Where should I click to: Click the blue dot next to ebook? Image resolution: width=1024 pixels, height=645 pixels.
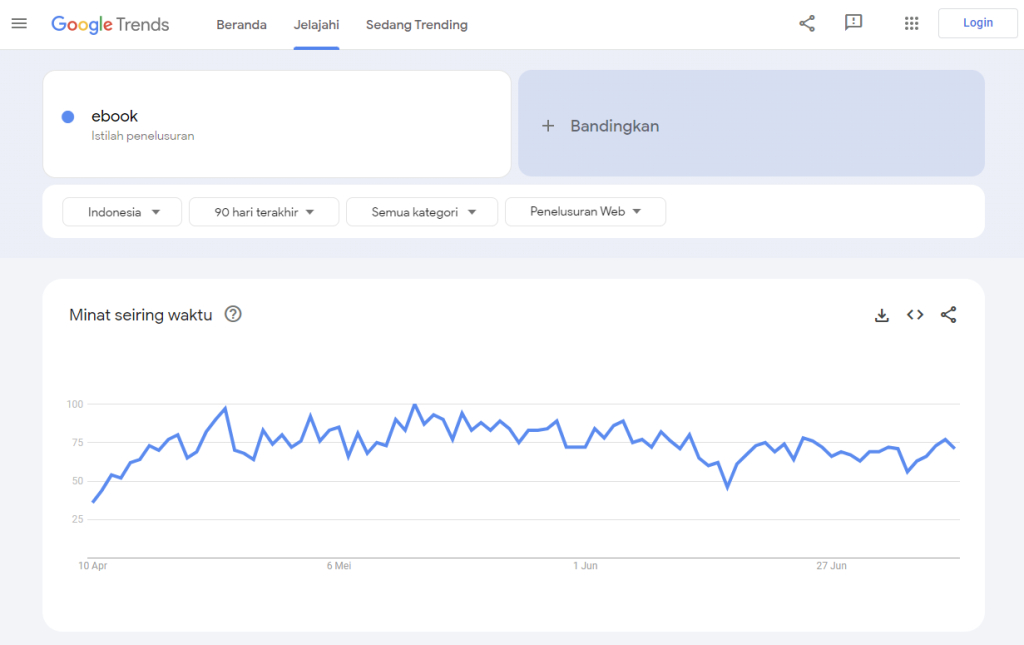pyautogui.click(x=67, y=117)
